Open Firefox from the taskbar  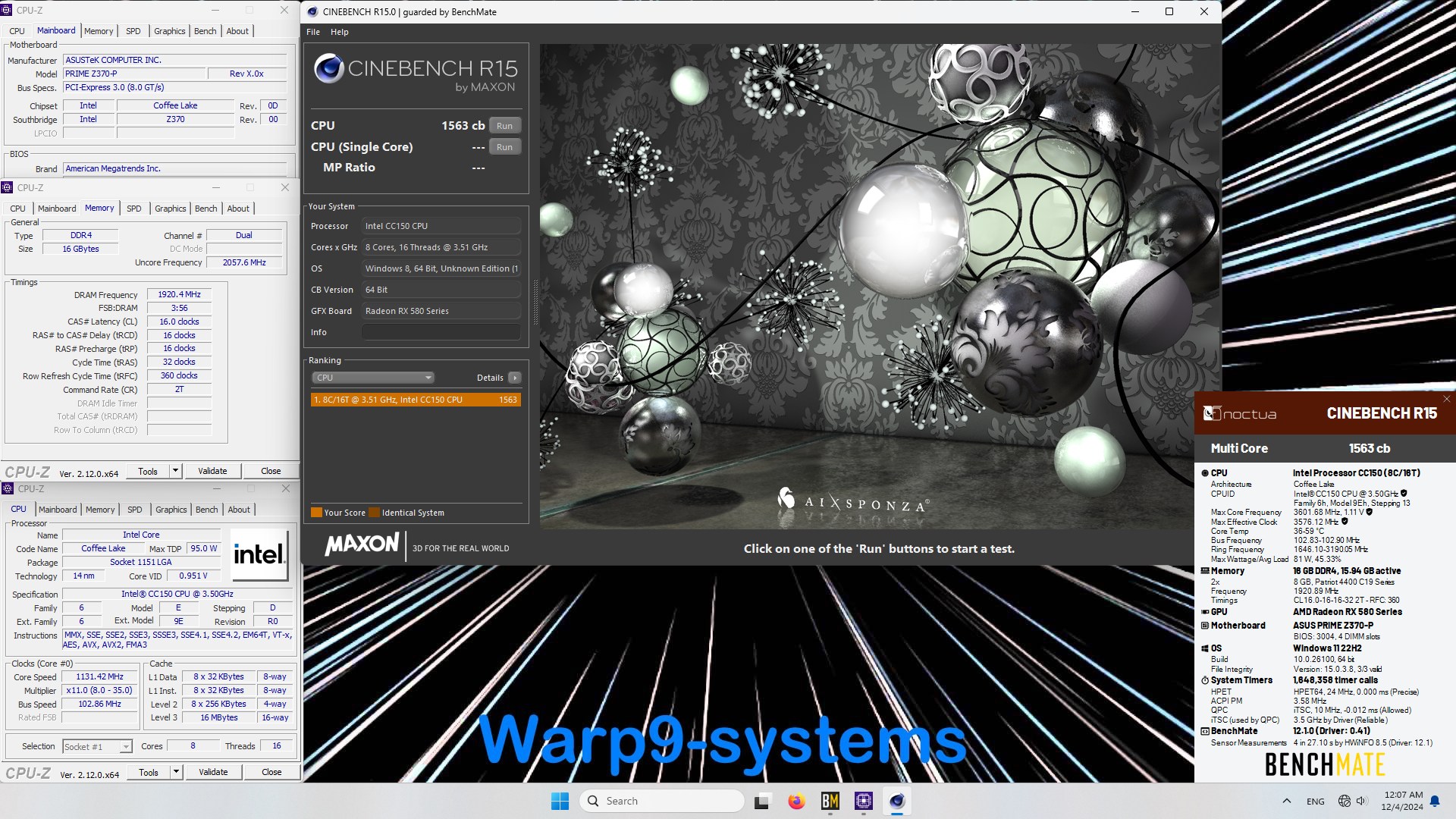[x=796, y=801]
